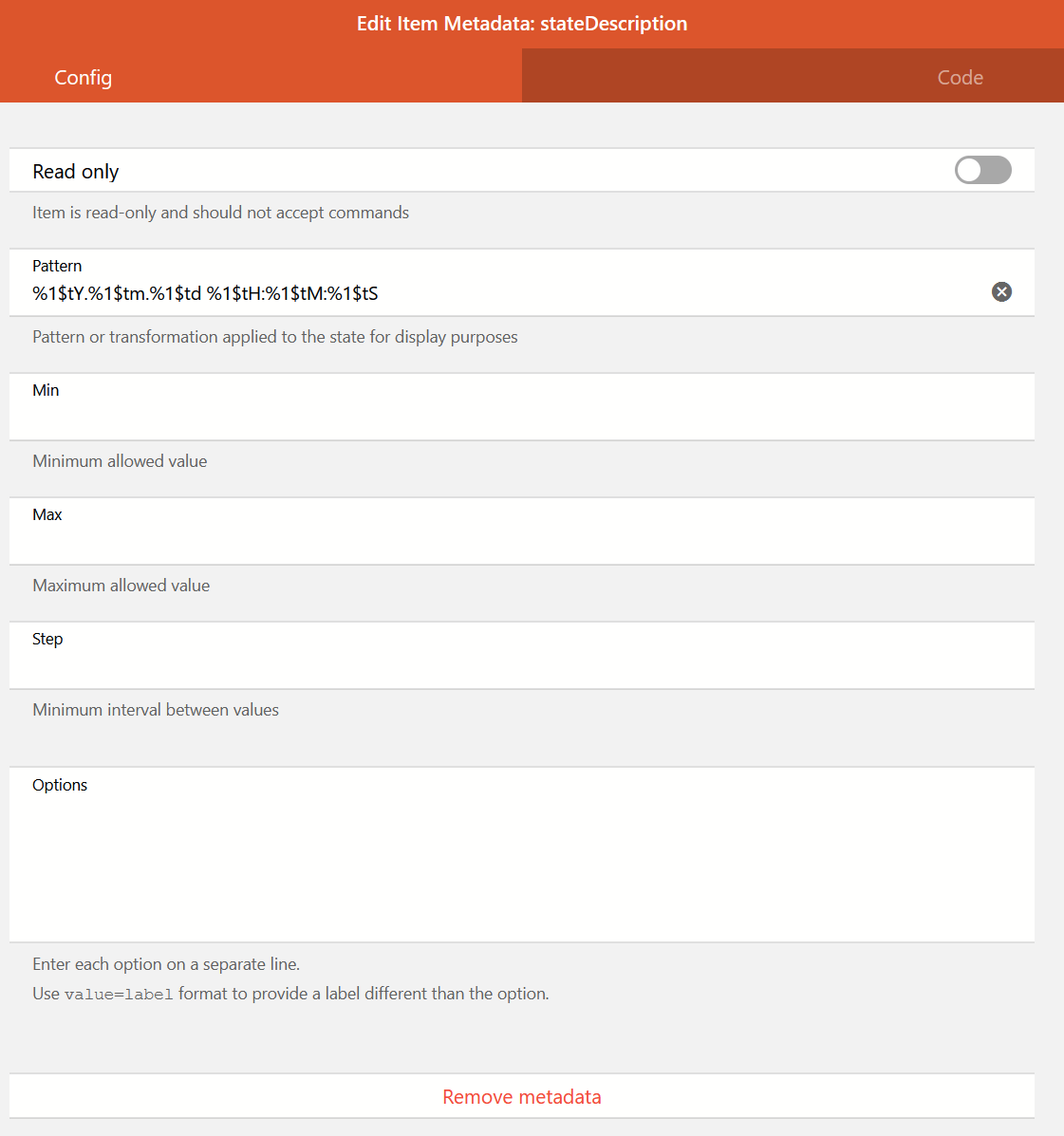The width and height of the screenshot is (1064, 1136).
Task: Click inside the Step input field
Action: coord(380,664)
